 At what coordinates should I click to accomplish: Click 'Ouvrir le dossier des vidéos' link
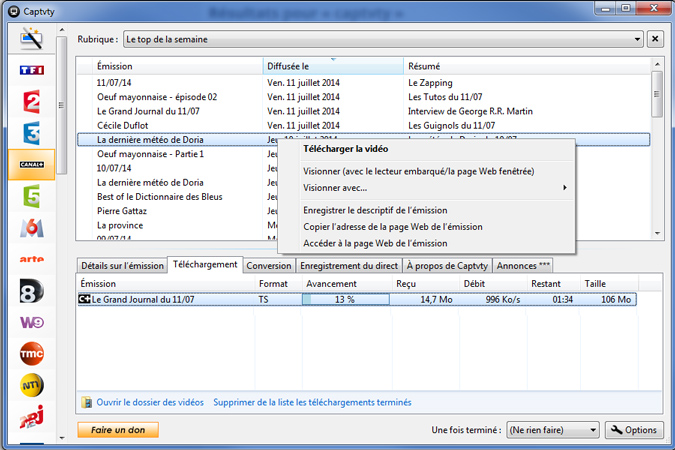(149, 403)
